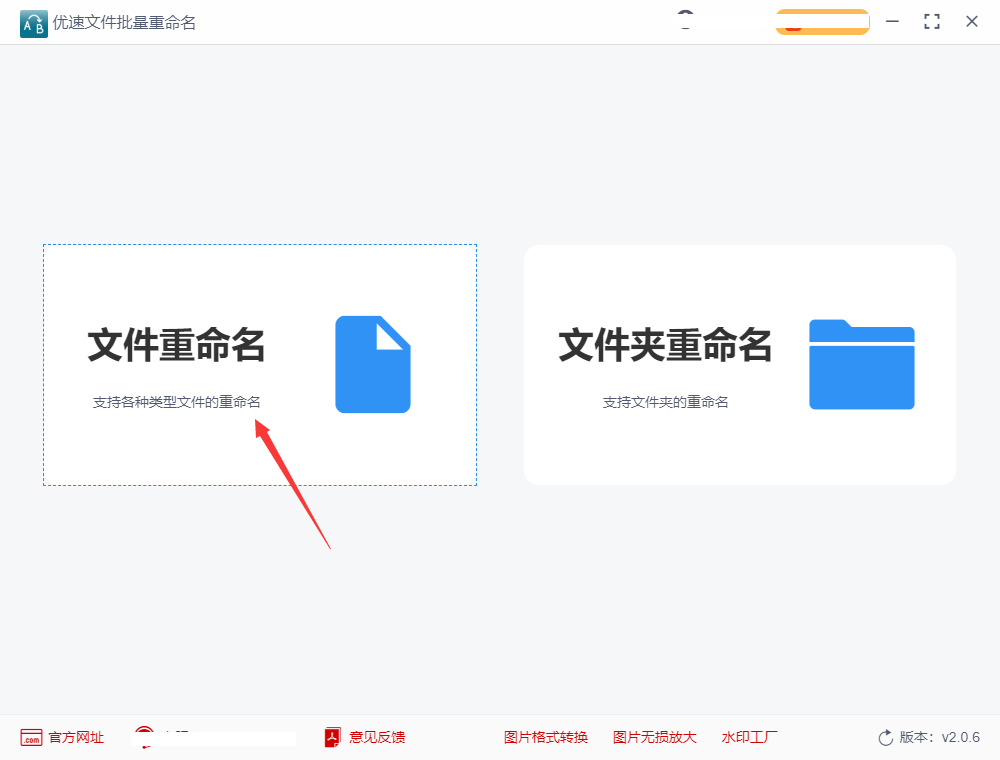
Task: Click the 支持文件夹的重命名 description
Action: pos(665,402)
